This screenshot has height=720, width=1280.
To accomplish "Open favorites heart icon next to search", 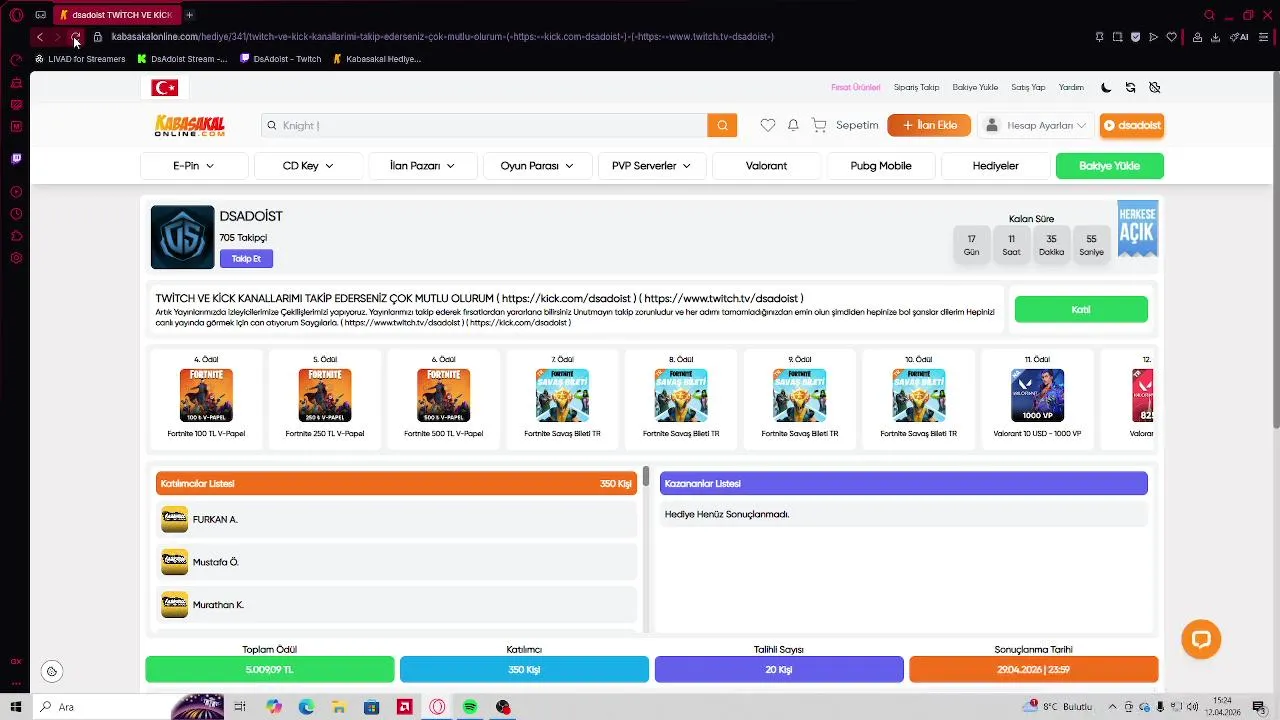I will click(767, 125).
